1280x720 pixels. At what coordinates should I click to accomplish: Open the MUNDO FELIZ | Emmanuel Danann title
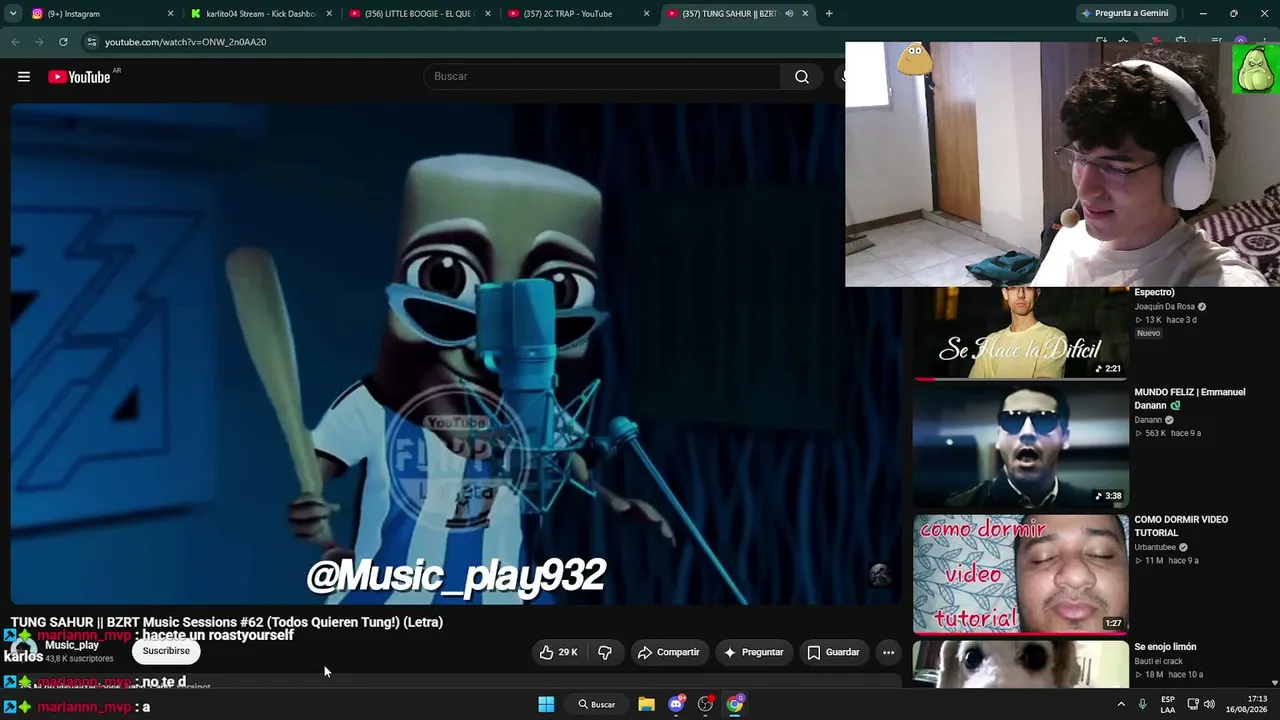pyautogui.click(x=1190, y=399)
